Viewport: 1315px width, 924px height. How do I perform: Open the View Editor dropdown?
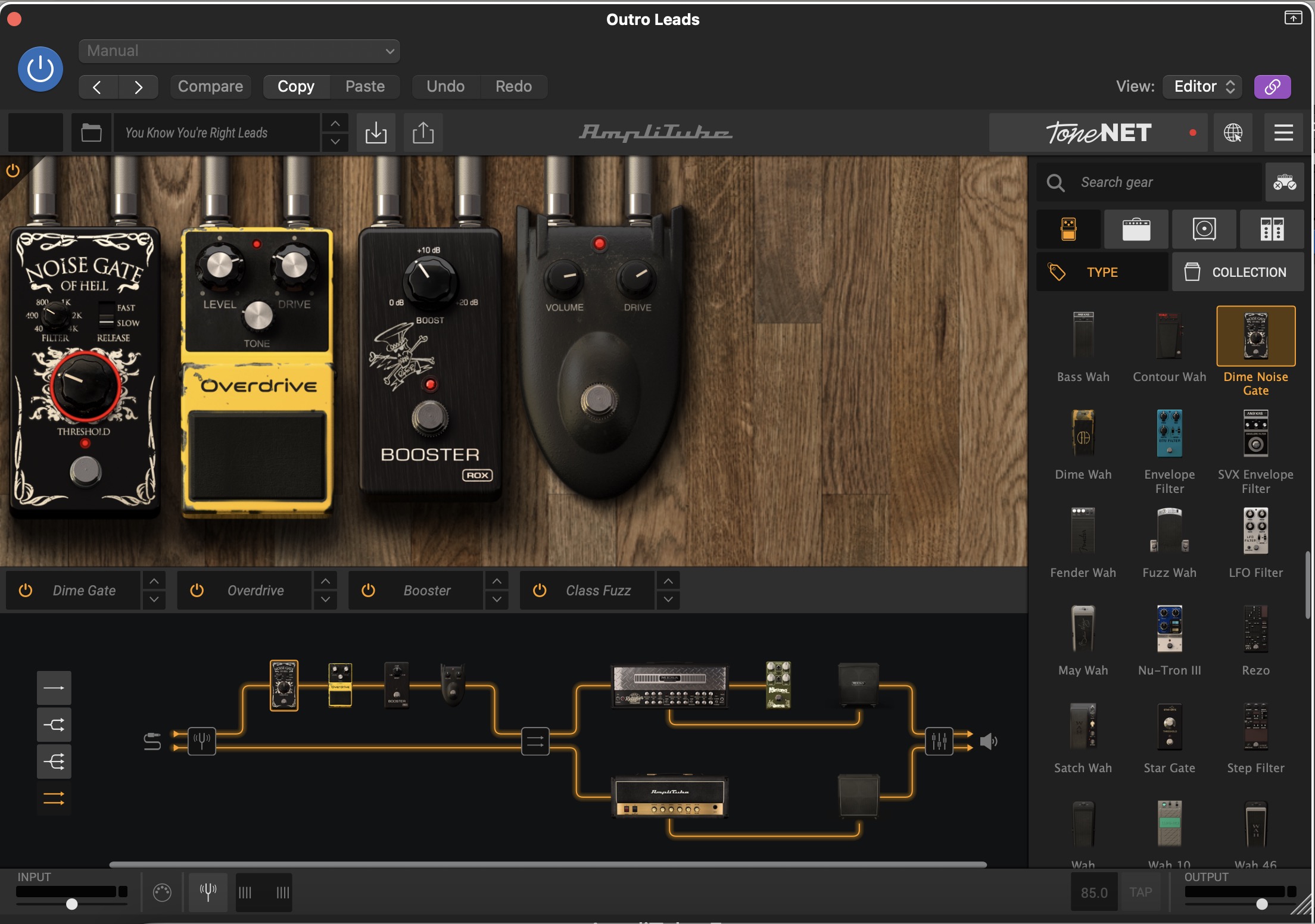click(1203, 87)
